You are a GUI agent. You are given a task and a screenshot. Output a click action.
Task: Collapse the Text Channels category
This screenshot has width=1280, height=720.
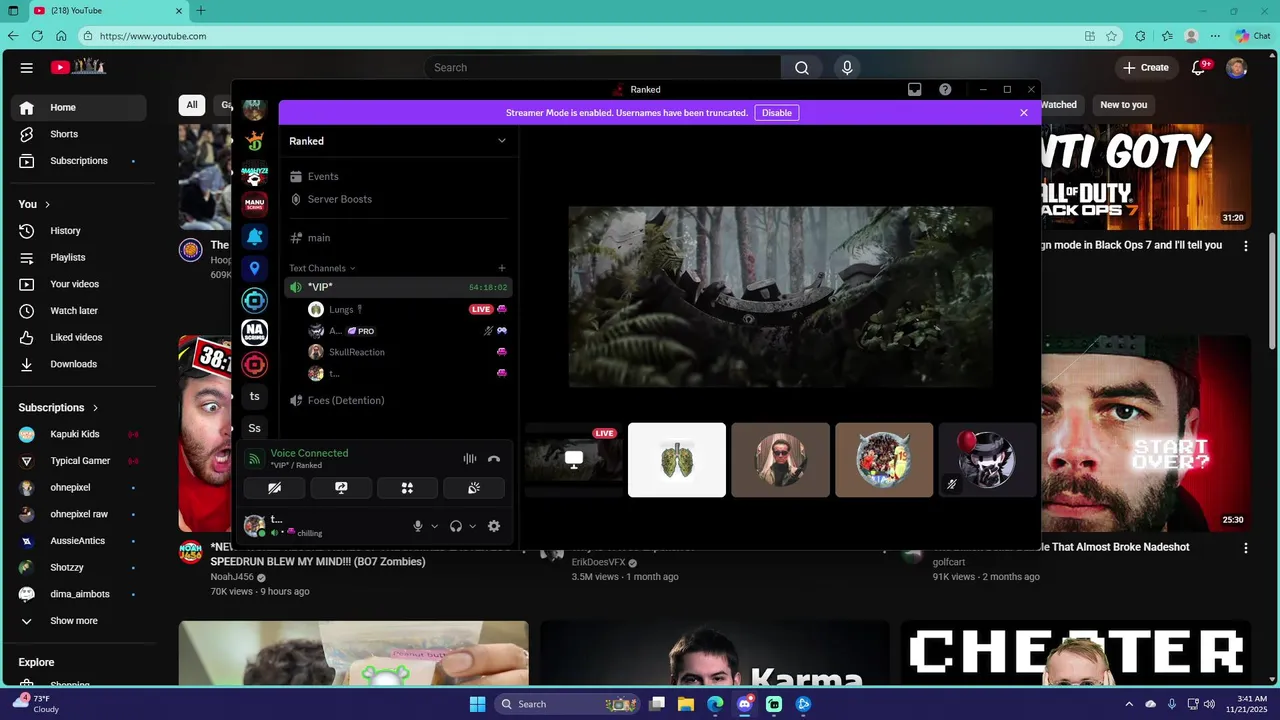(322, 268)
